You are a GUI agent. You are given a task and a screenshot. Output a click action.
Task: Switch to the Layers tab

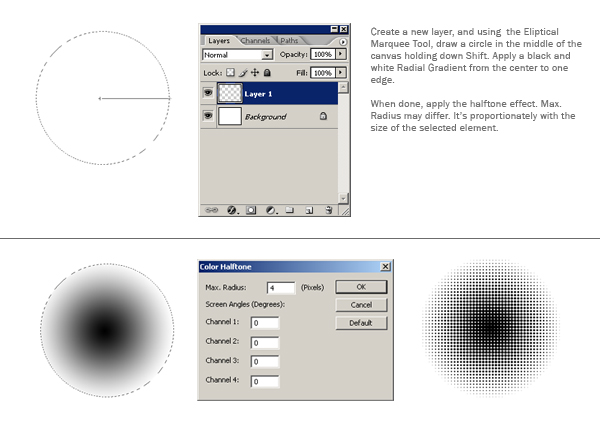[x=219, y=41]
